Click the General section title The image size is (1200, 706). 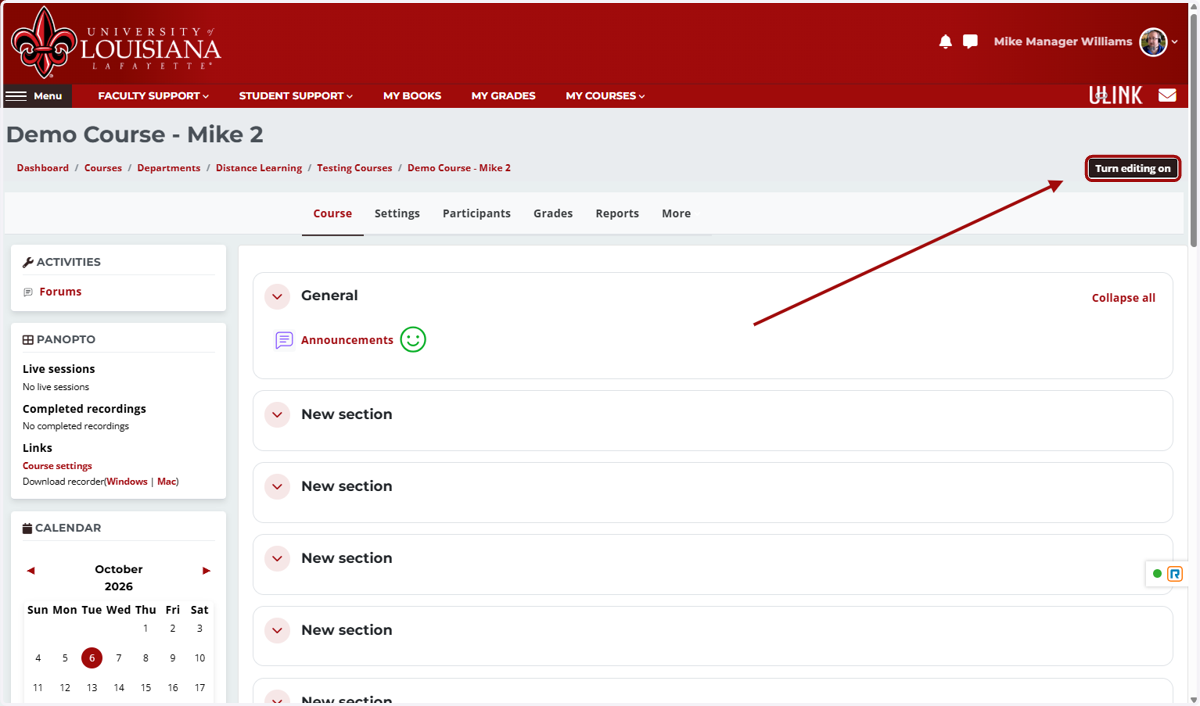(329, 296)
